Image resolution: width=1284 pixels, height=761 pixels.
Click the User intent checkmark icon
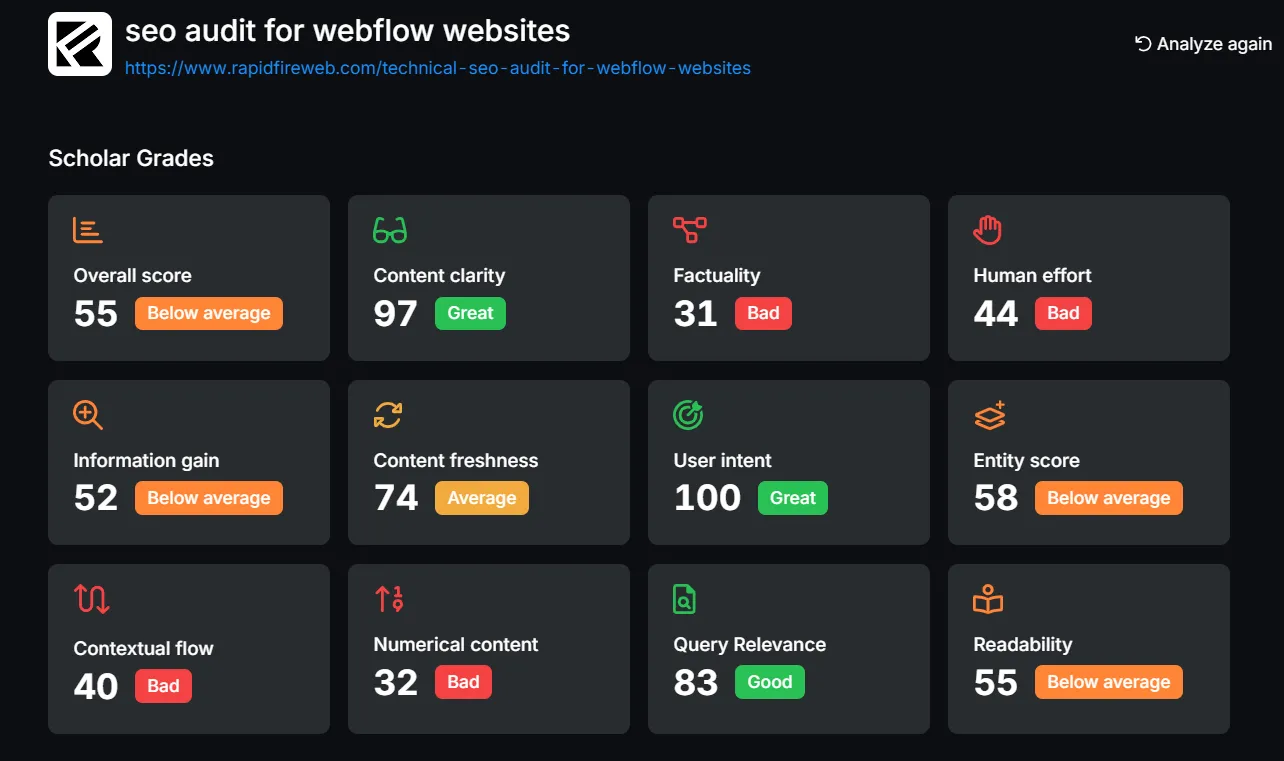(688, 414)
